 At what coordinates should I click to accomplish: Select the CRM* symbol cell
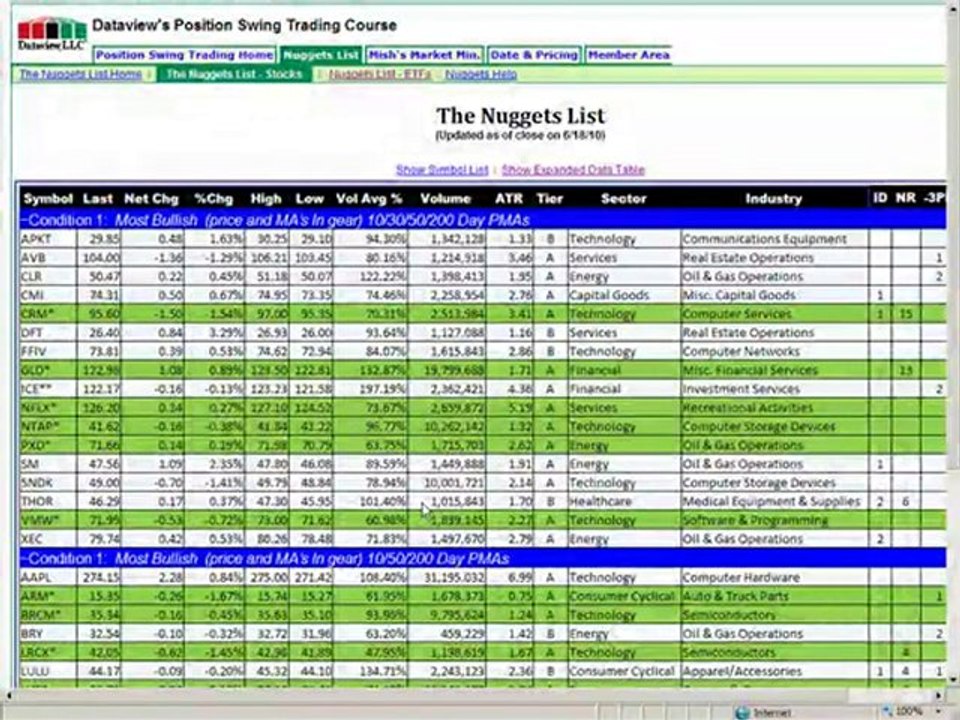coord(48,314)
